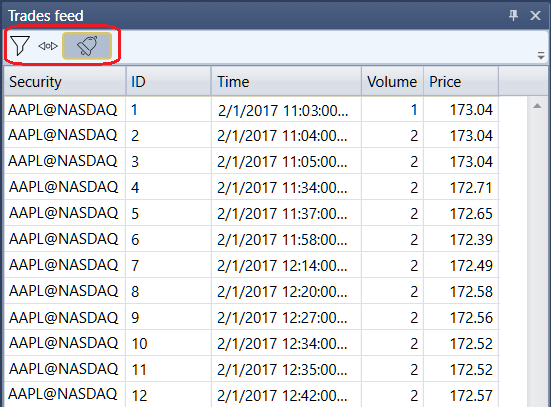The height and width of the screenshot is (407, 551).
Task: Close the Trades feed panel
Action: pos(535,15)
